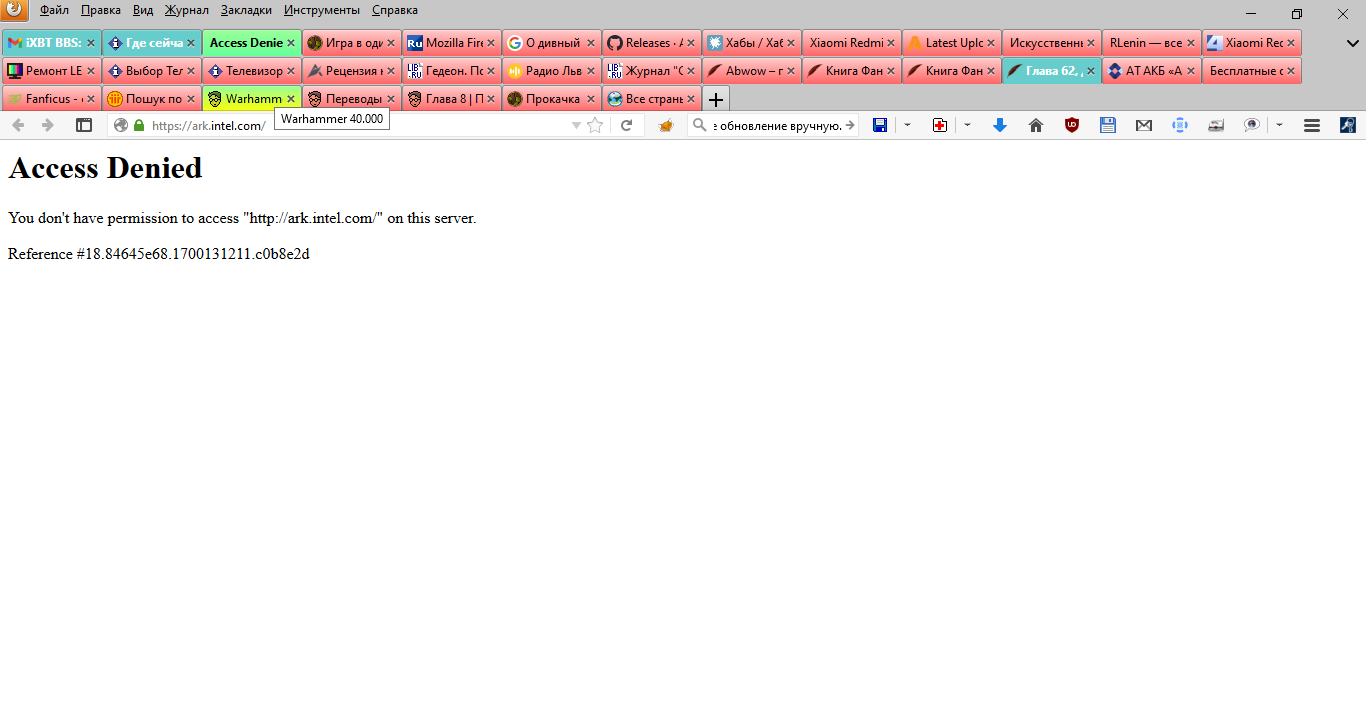
Task: Switch to the Ремонт LE tab
Action: click(52, 71)
